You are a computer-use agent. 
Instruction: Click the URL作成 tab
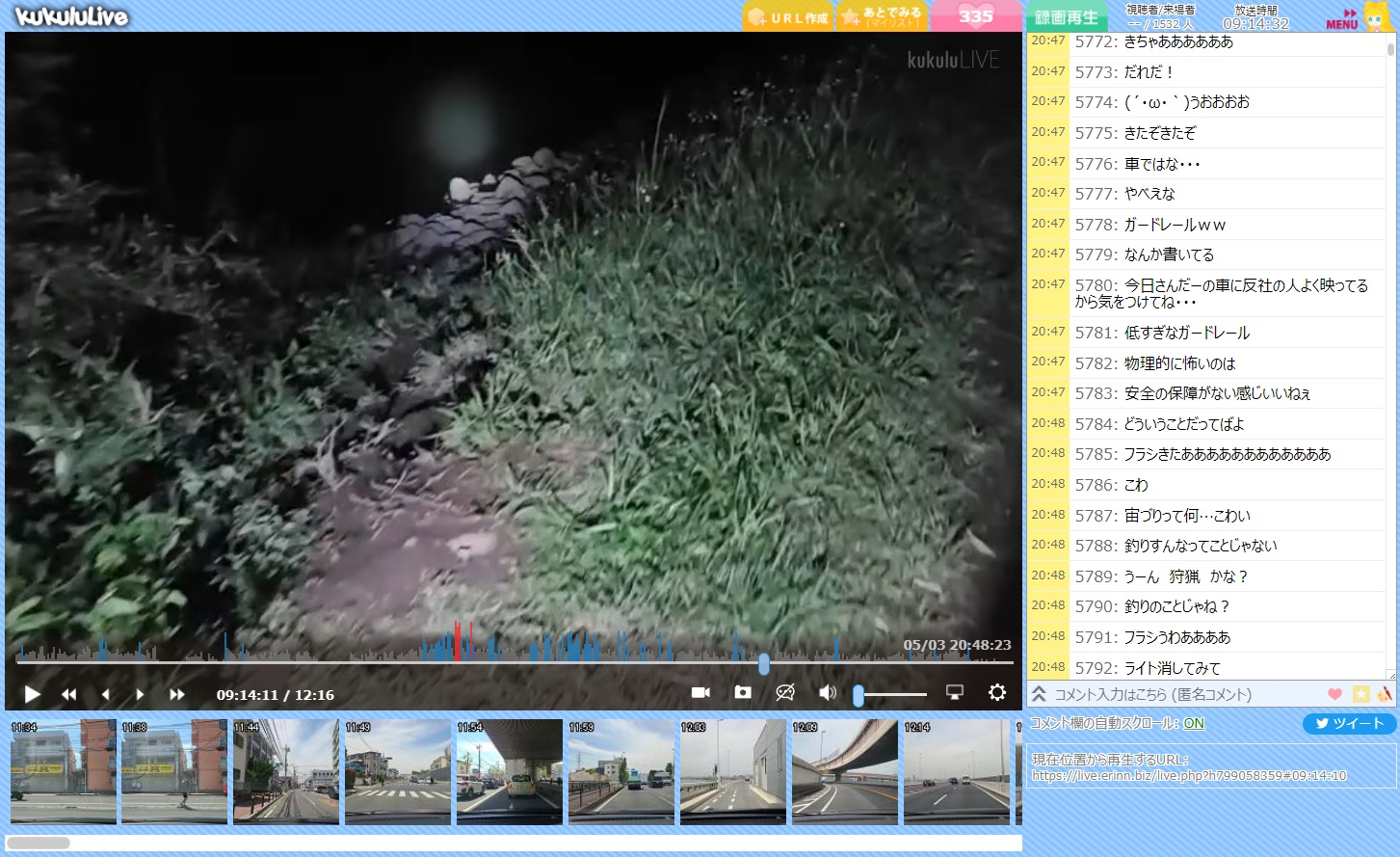[x=787, y=17]
